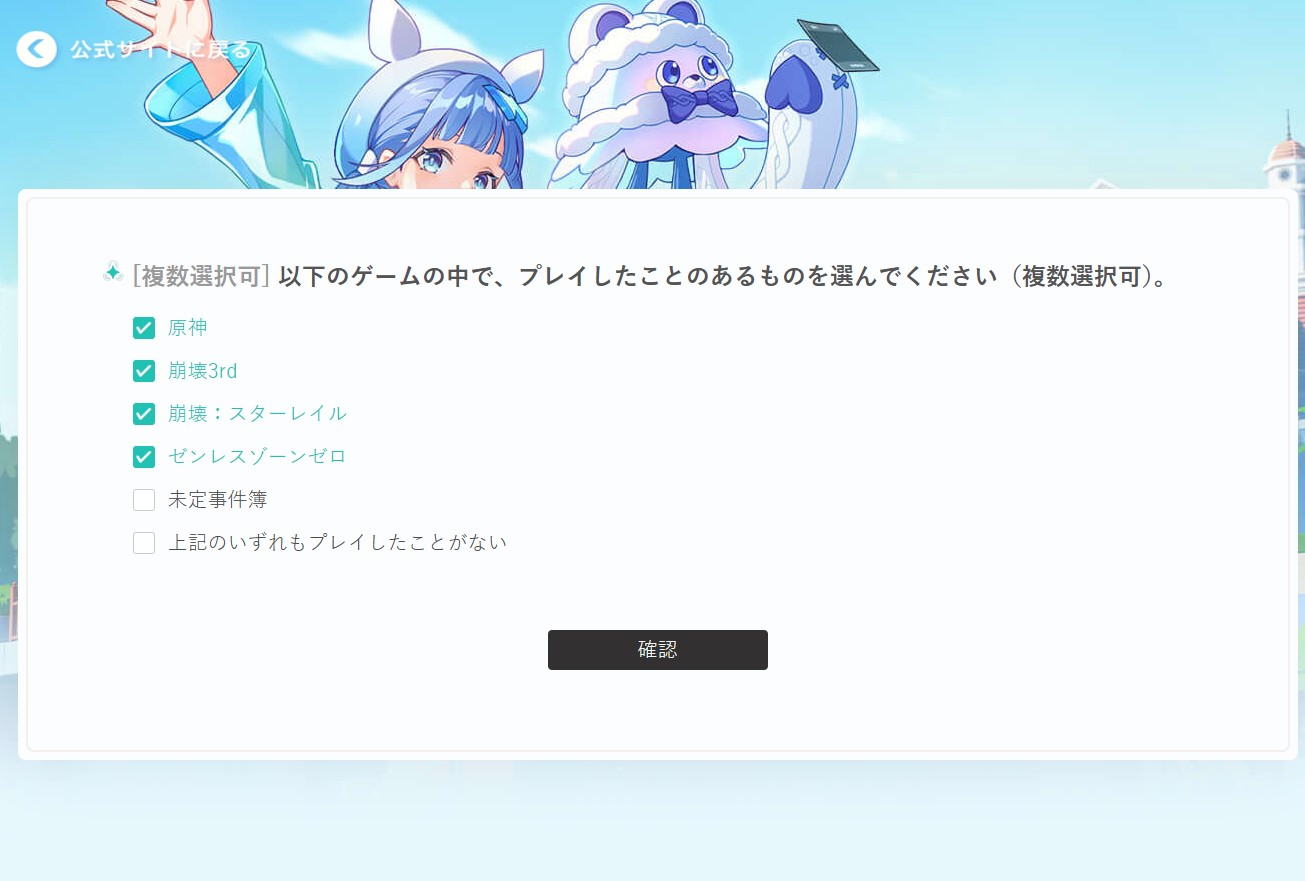Check the 未定事件簿 checkbox
This screenshot has height=881, width=1305.
click(x=144, y=500)
